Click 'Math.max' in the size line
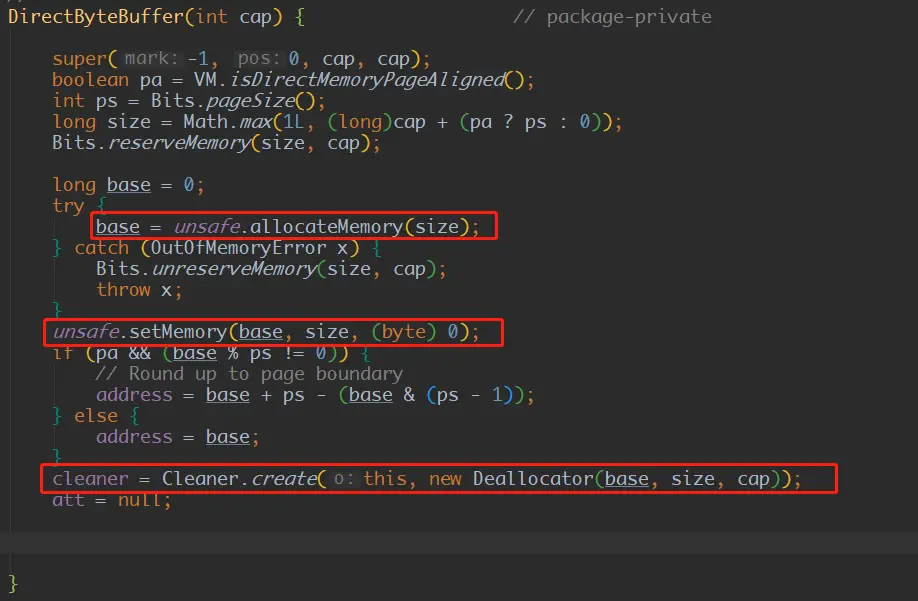 point(228,122)
